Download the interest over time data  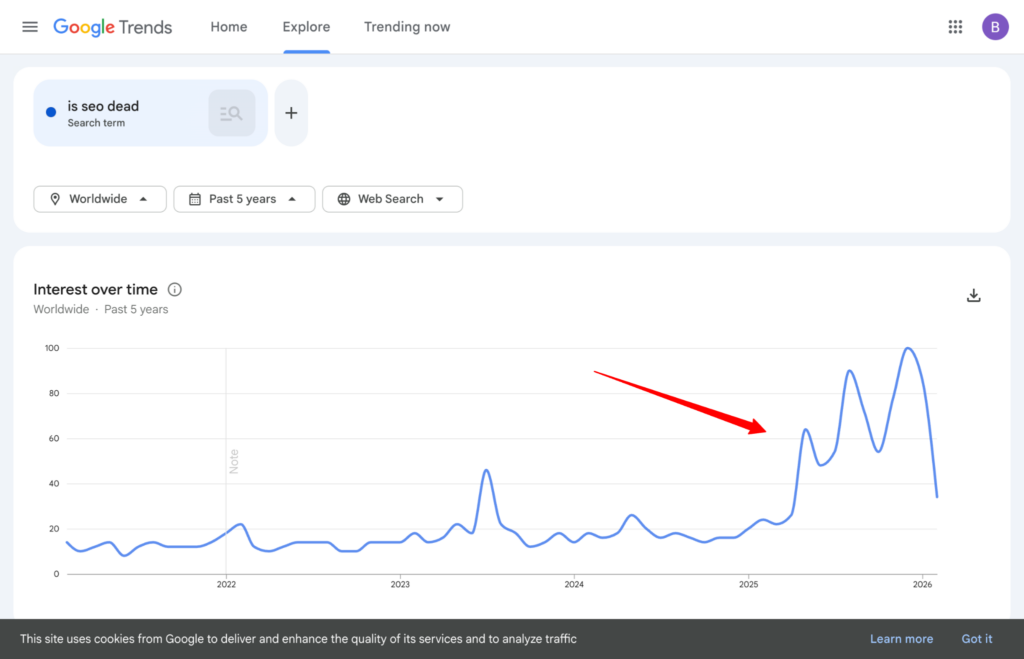(x=973, y=295)
